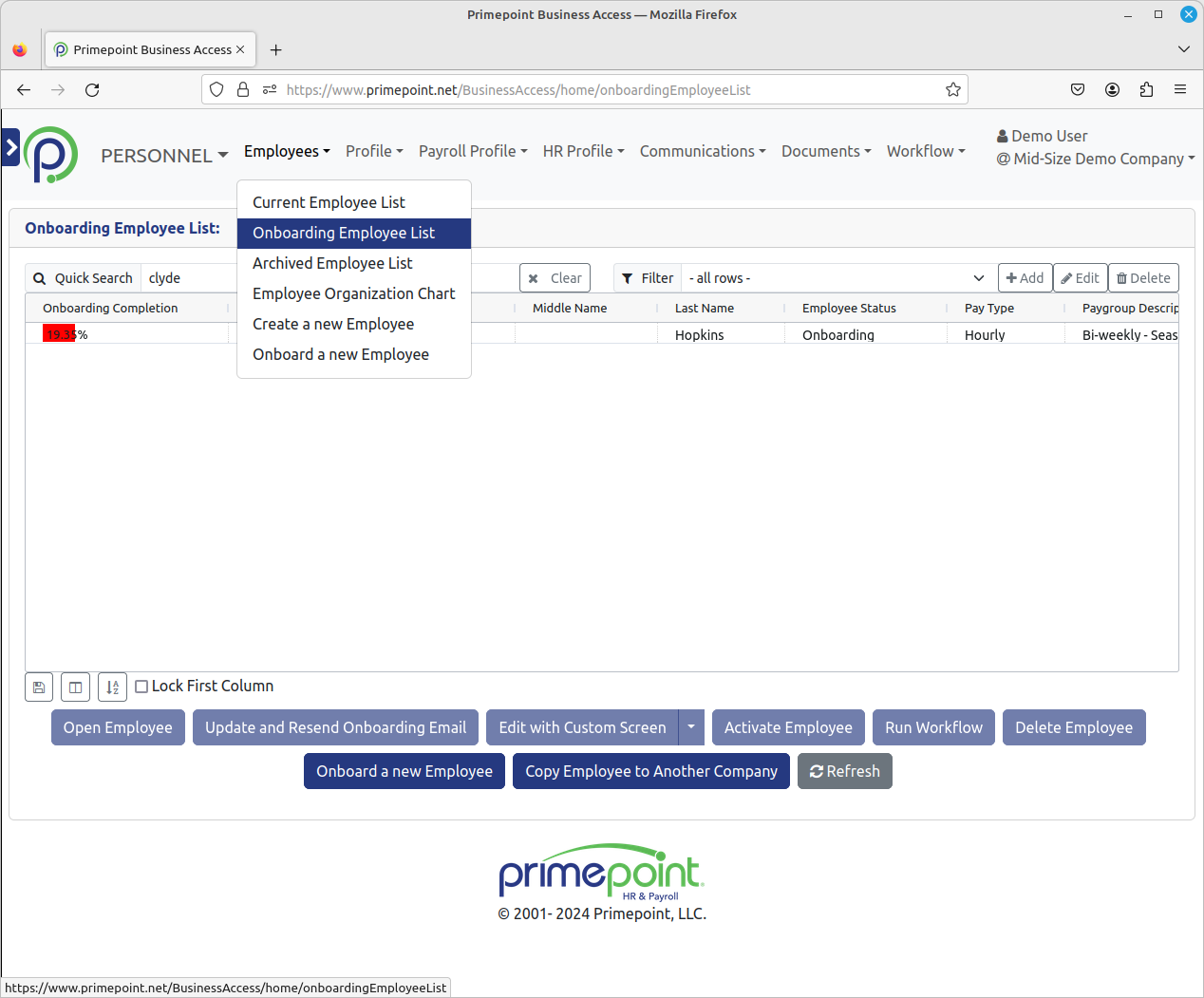Click the browser Back arrow
Viewport: 1204px width, 998px height.
point(24,89)
